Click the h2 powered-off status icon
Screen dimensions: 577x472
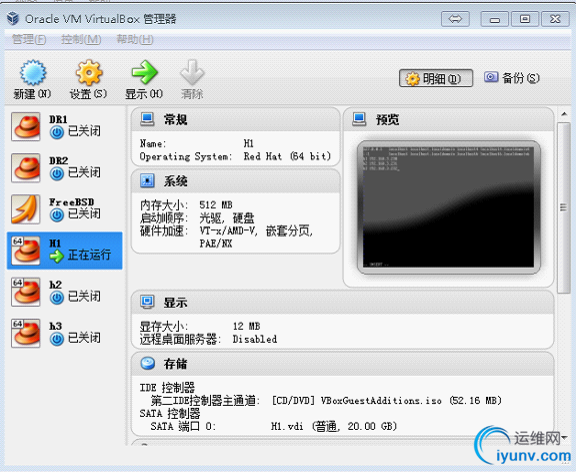point(57,298)
